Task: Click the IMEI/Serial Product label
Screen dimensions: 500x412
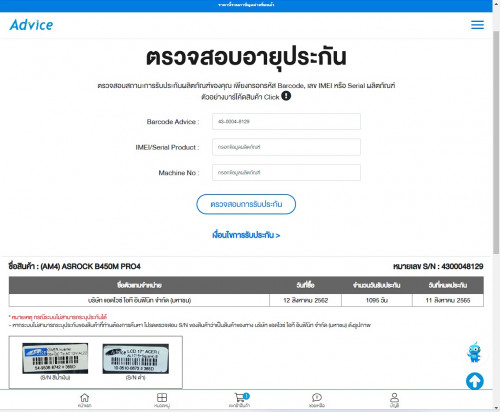Action: (x=167, y=147)
